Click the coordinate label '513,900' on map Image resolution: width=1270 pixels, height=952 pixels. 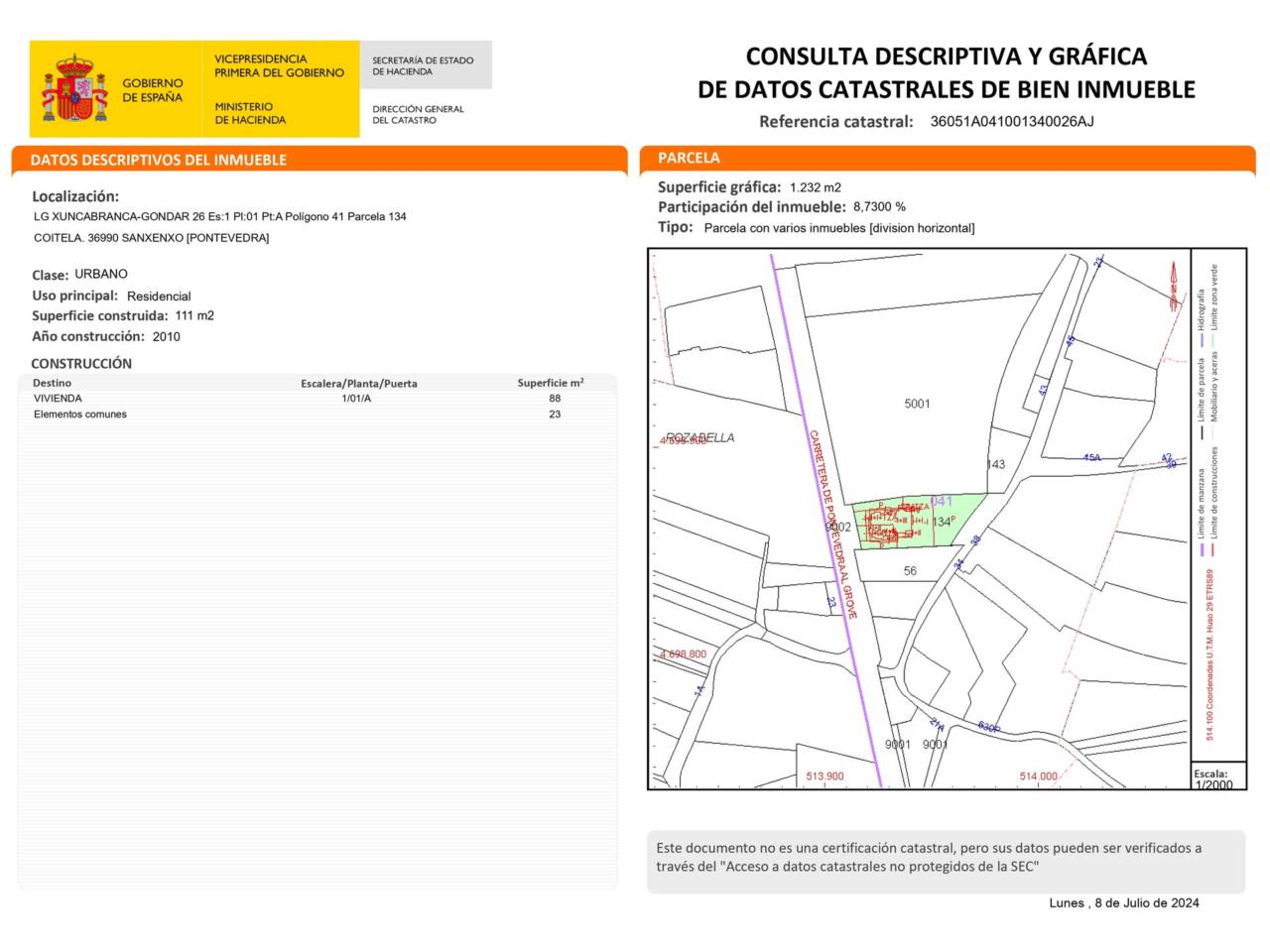click(x=825, y=776)
